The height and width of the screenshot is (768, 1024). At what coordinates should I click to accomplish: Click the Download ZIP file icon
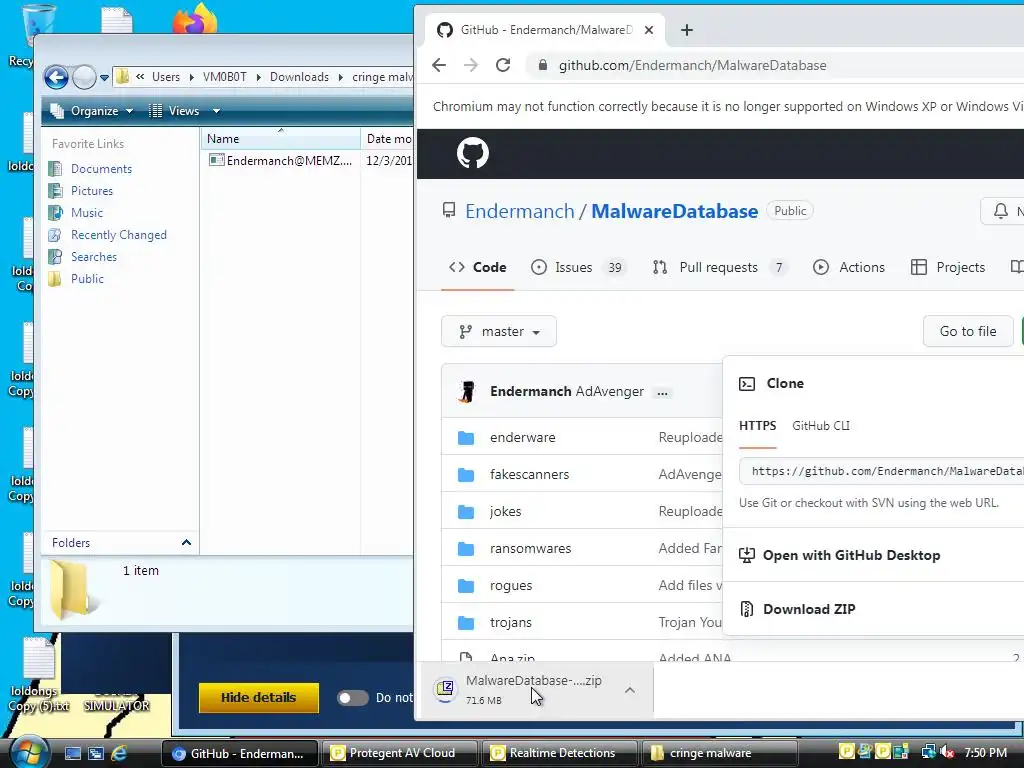coord(746,609)
